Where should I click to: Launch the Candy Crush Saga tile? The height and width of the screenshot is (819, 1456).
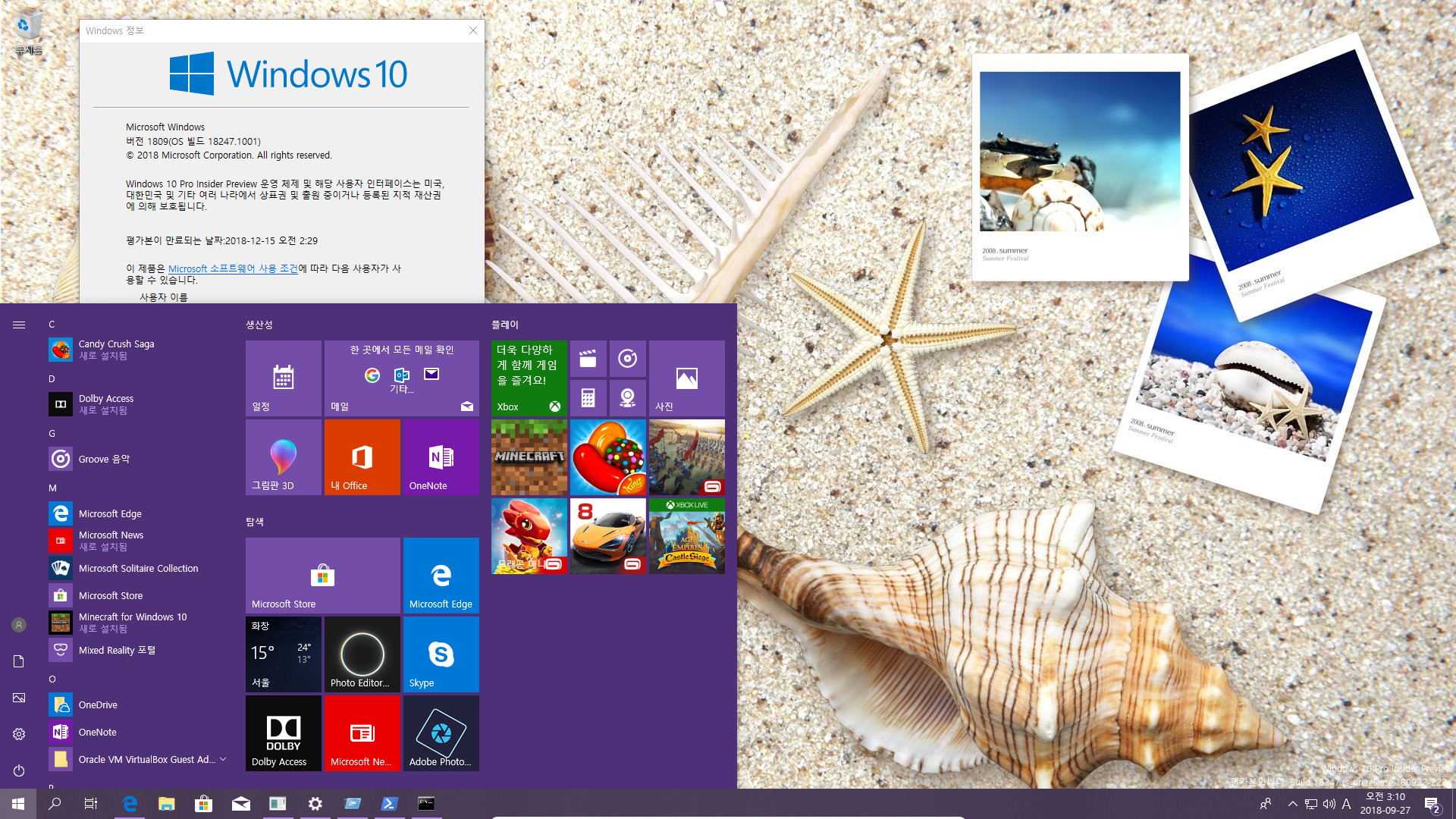tap(607, 457)
